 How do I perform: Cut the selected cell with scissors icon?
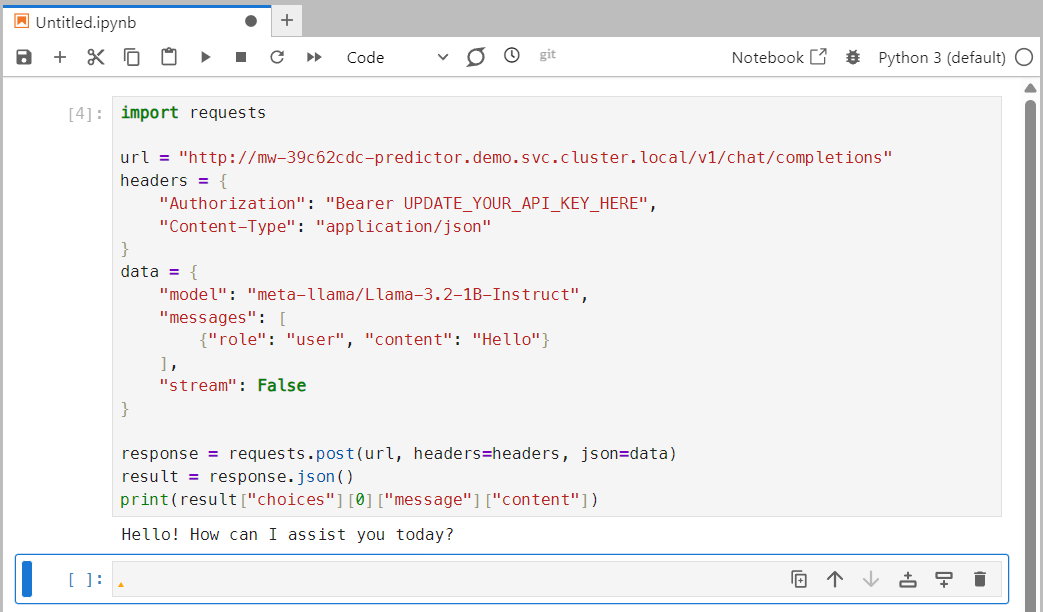95,57
